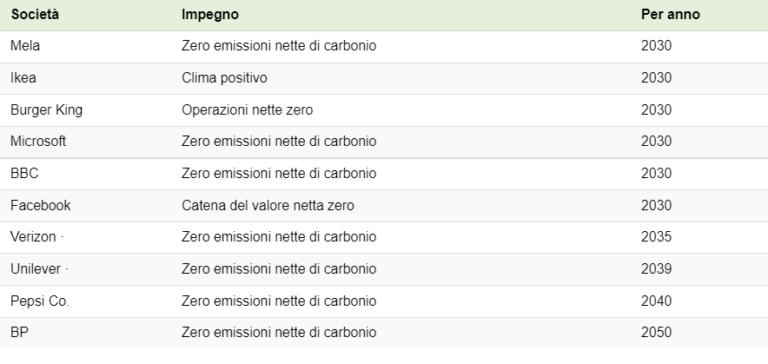Select the 2035 year cell

click(656, 237)
